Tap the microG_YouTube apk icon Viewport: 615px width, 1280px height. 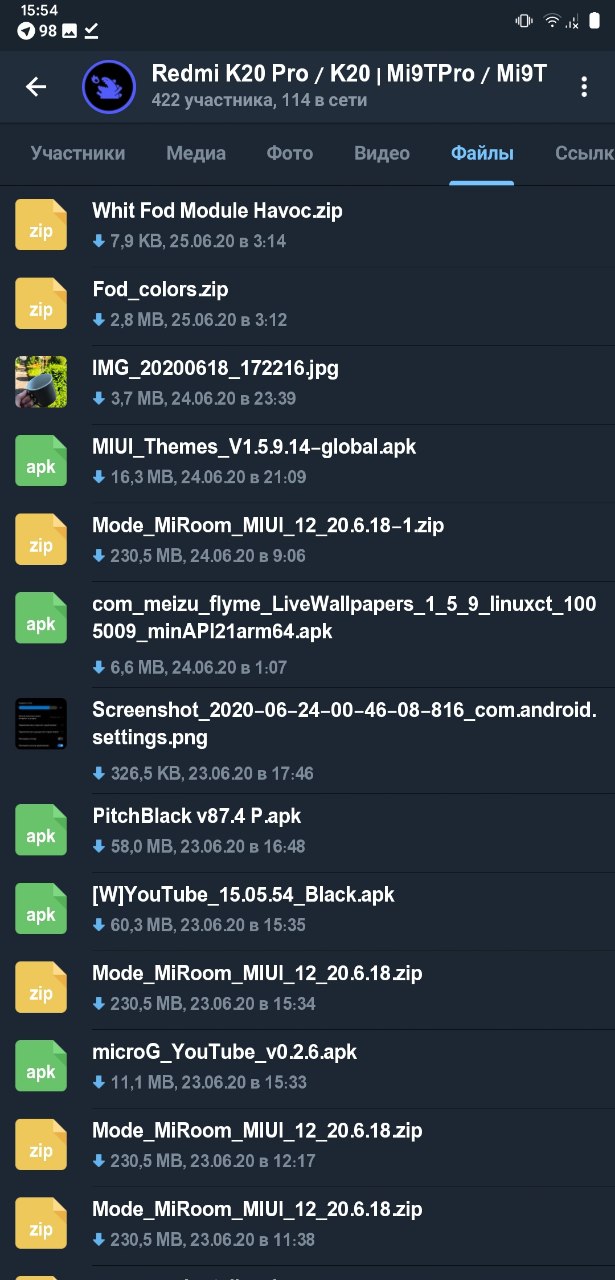41,1066
